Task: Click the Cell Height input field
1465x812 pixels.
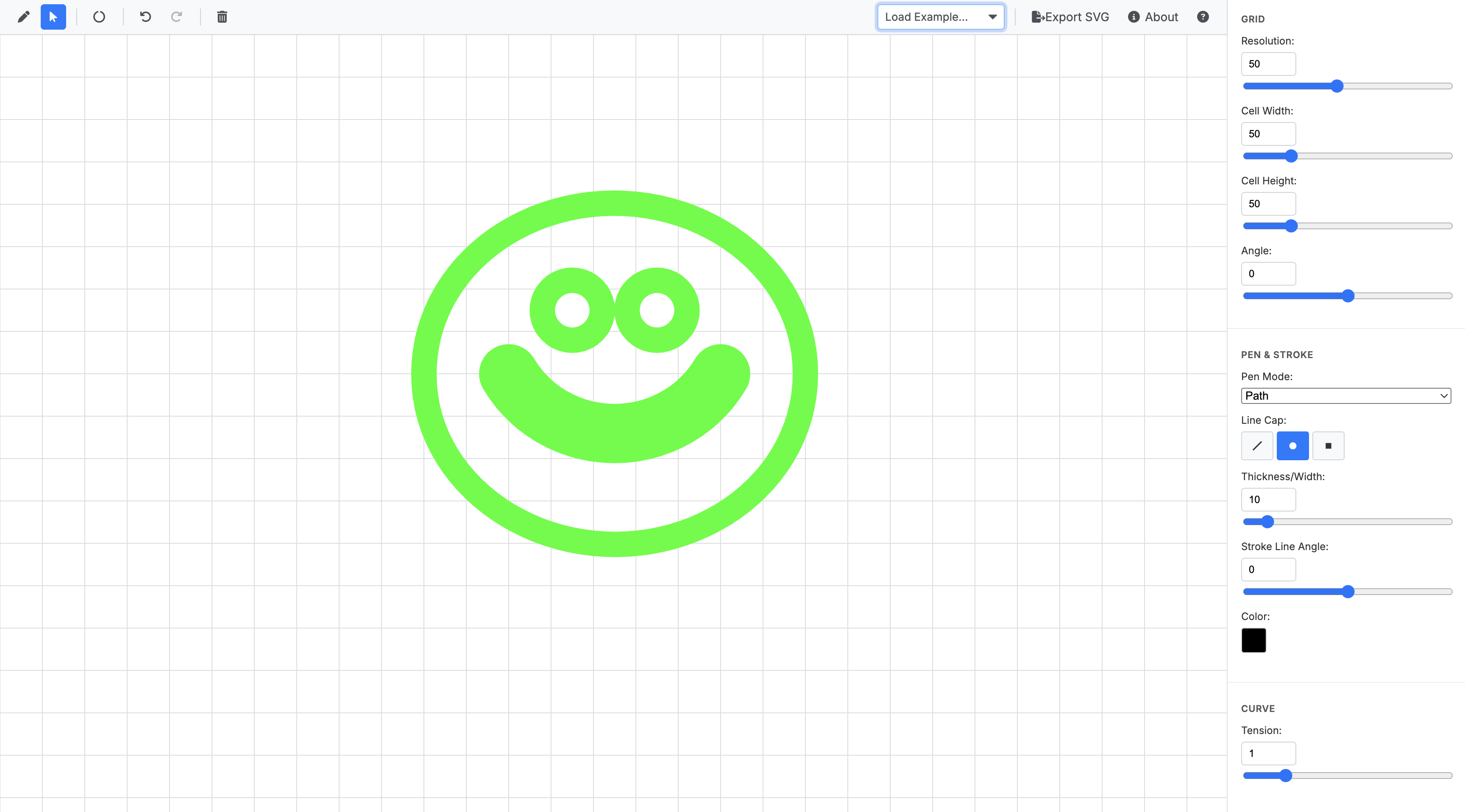Action: pyautogui.click(x=1268, y=203)
